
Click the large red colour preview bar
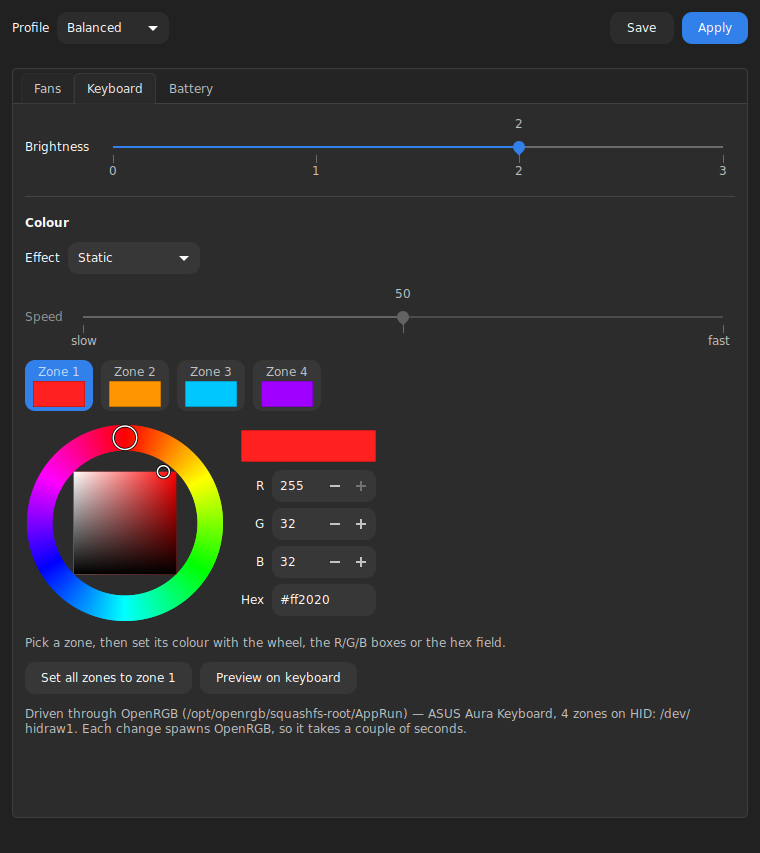308,446
